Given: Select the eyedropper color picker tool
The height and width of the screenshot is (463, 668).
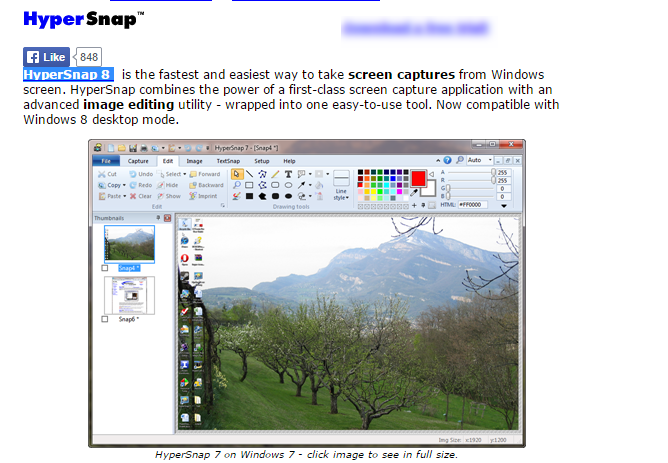Looking at the screenshot, I should click(x=414, y=193).
